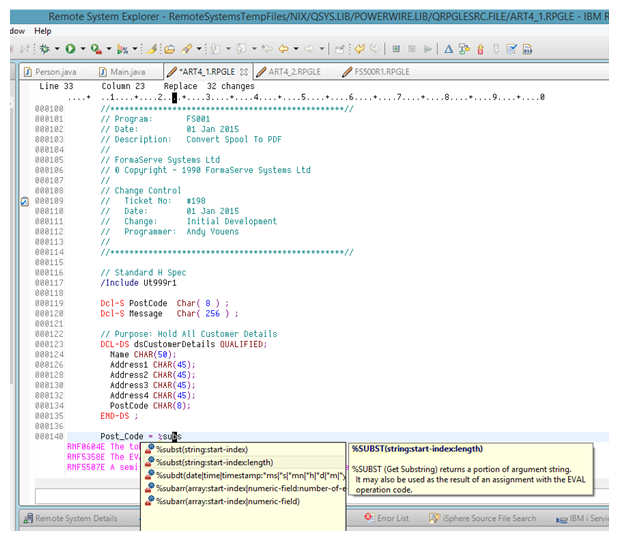The image size is (618, 543).
Task: Switch to the Main.java editor tab
Action: pos(127,72)
